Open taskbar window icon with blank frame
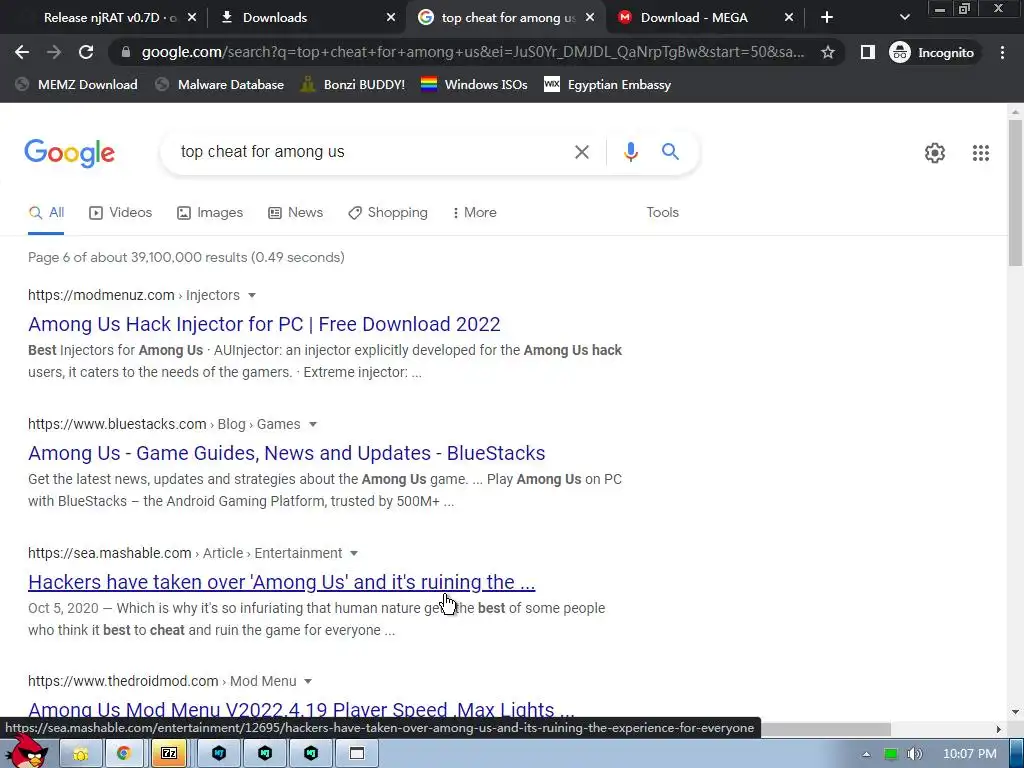 (357, 753)
